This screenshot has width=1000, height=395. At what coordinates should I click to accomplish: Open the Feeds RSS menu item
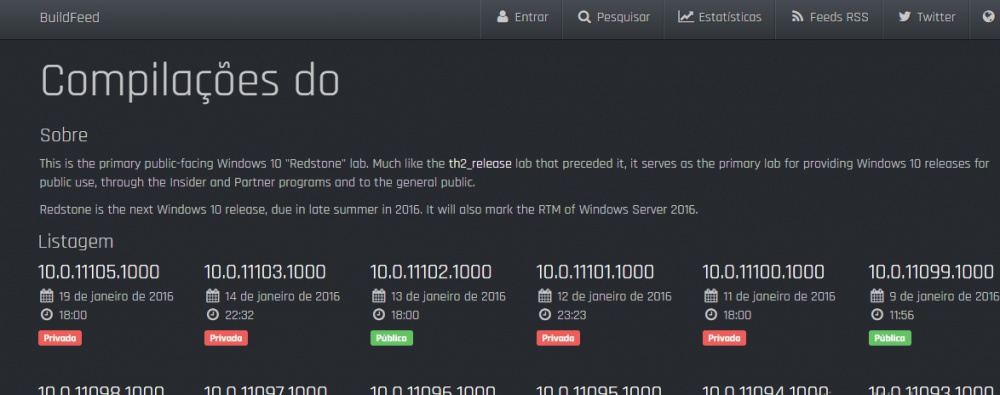pos(829,18)
